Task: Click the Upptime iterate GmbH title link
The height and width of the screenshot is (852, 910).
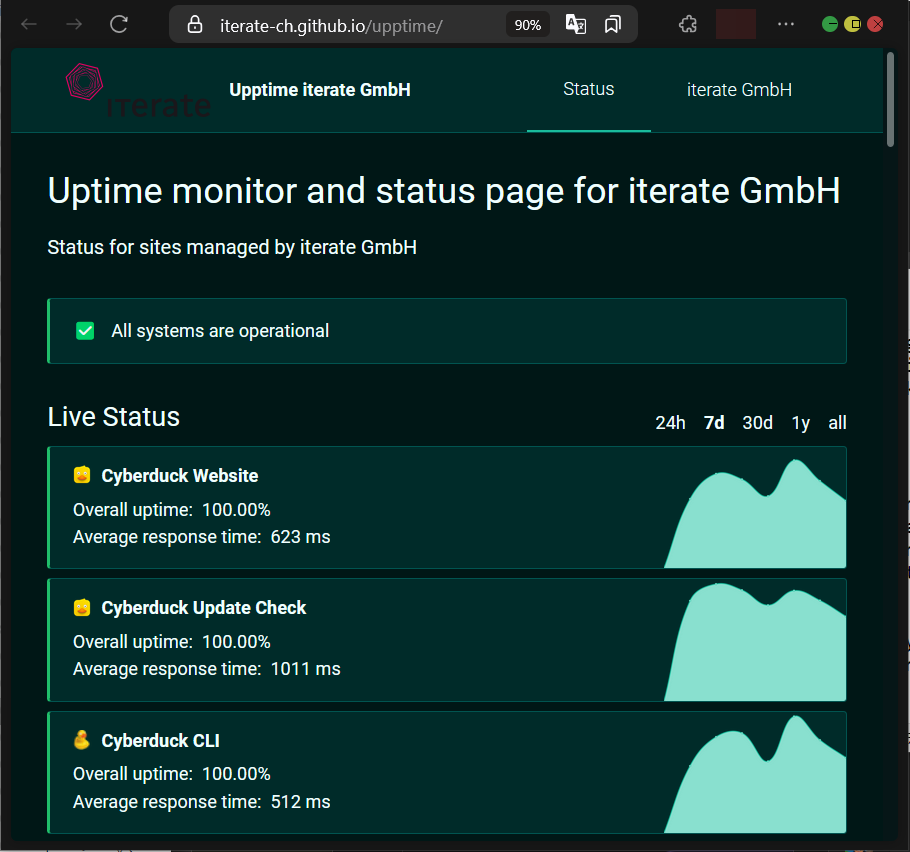Action: [x=320, y=90]
